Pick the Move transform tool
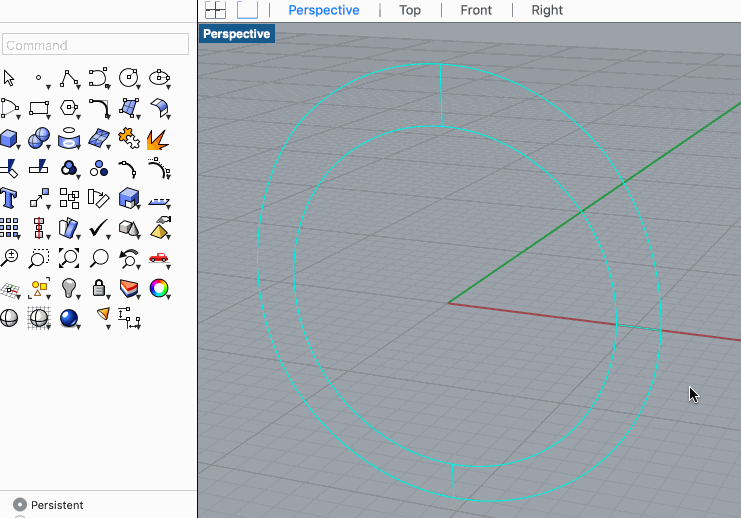This screenshot has width=741, height=518. (39, 199)
